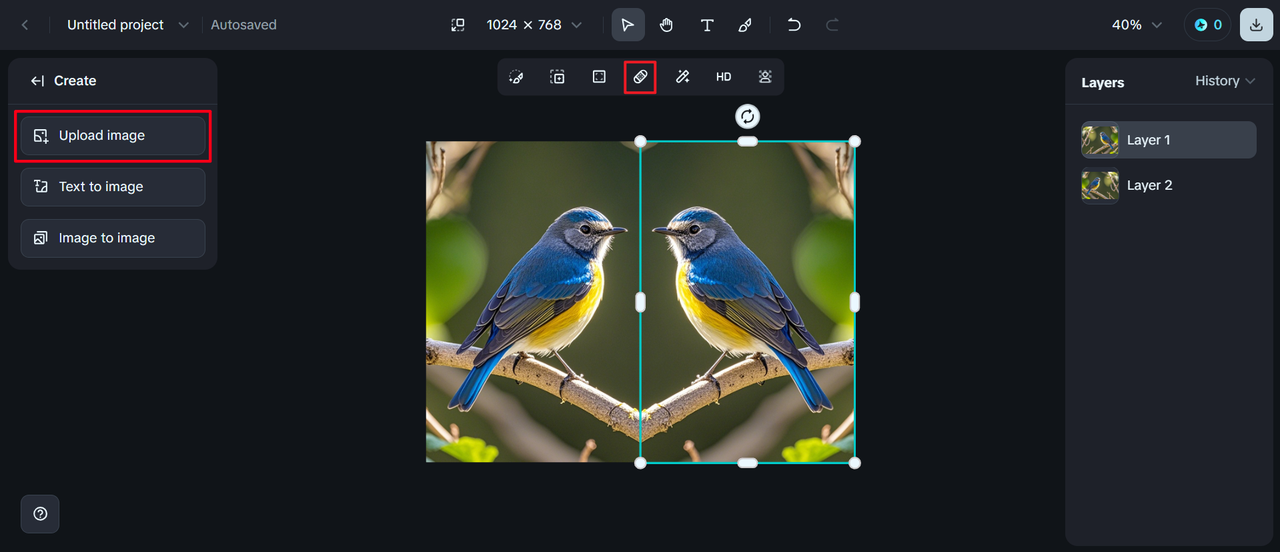Apply the HD upscale tool
Viewport: 1280px width, 552px height.
723,77
